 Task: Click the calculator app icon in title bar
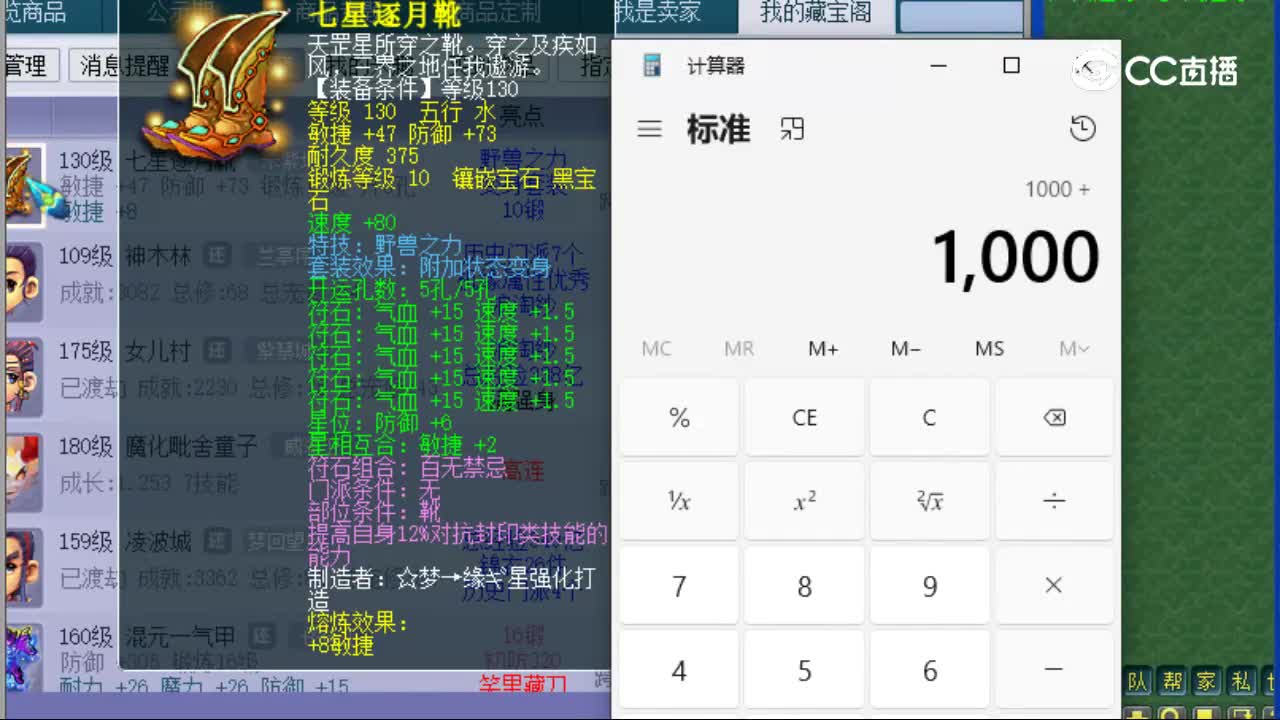coord(652,66)
